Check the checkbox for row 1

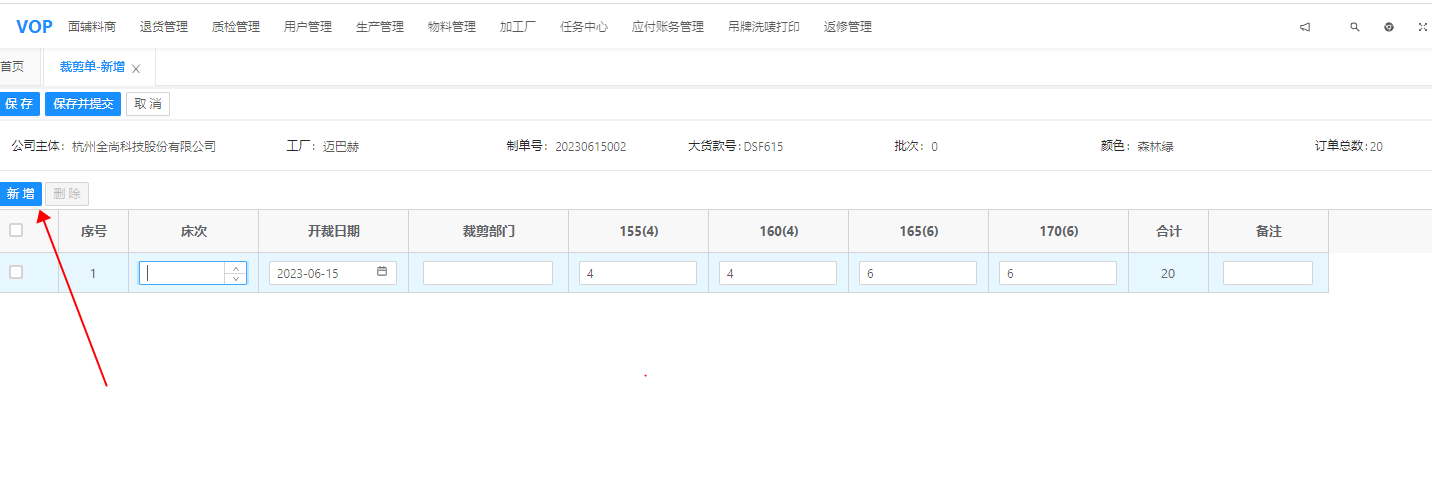[16, 272]
